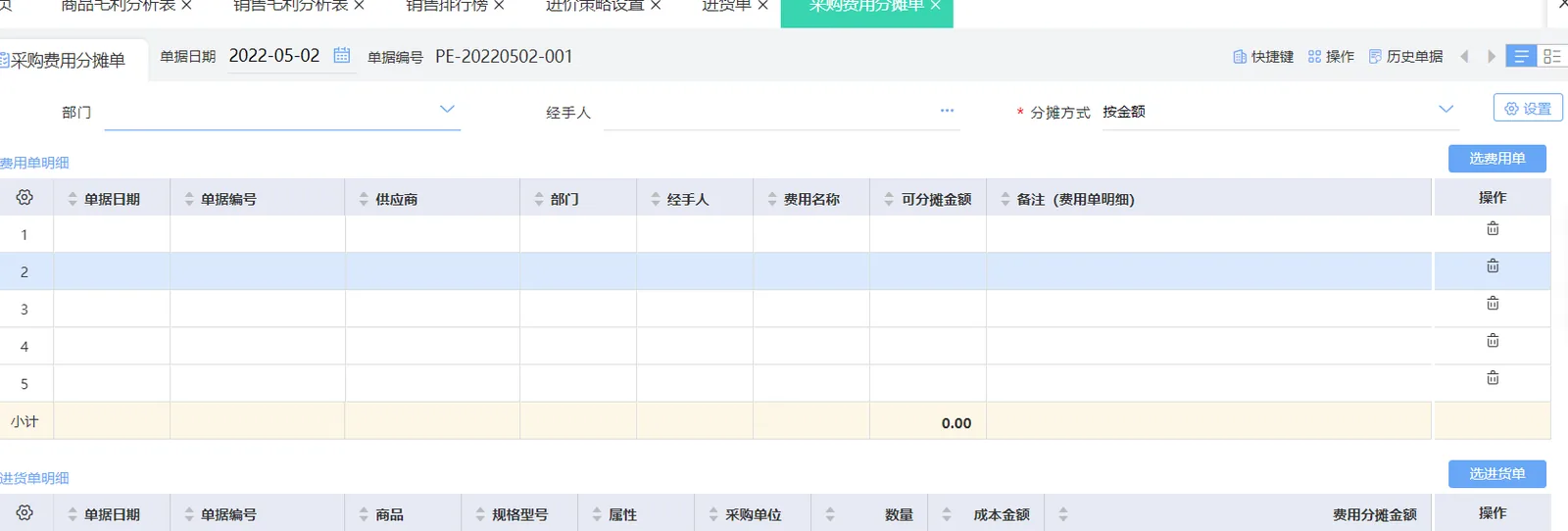Switch to 商品毛利分析表 tab
The image size is (1568, 531).
click(118, 6)
